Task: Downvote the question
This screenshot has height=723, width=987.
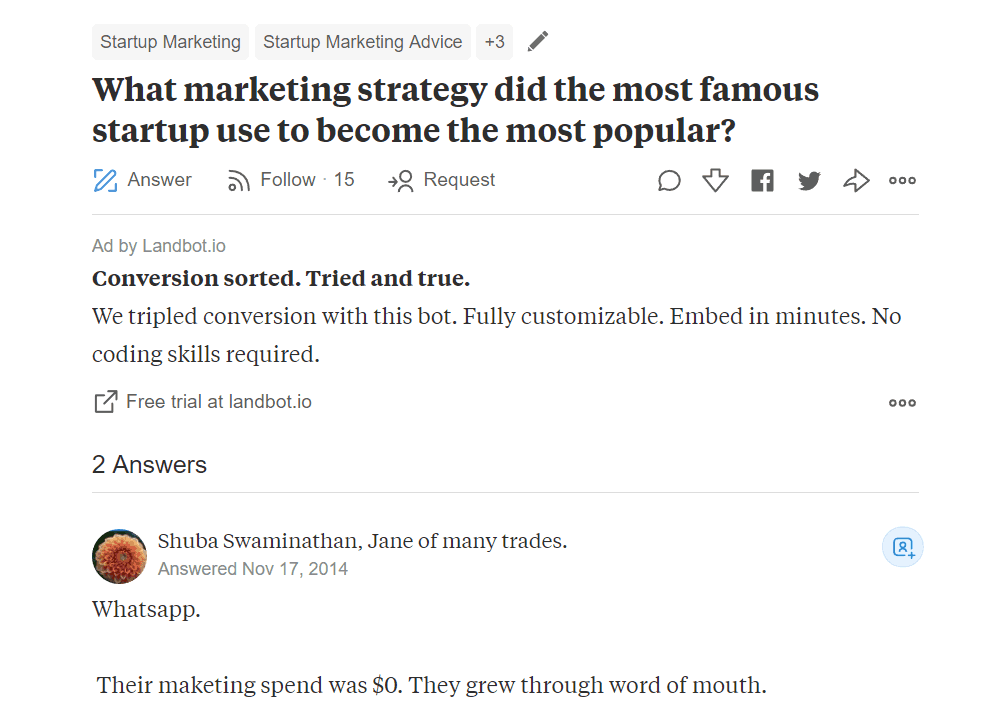Action: [715, 180]
